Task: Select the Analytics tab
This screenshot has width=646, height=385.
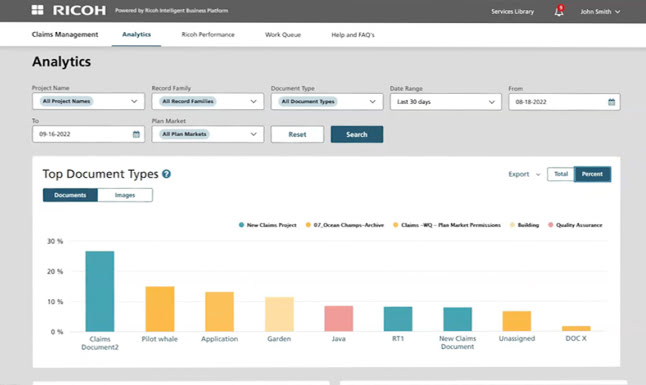Action: (x=136, y=35)
